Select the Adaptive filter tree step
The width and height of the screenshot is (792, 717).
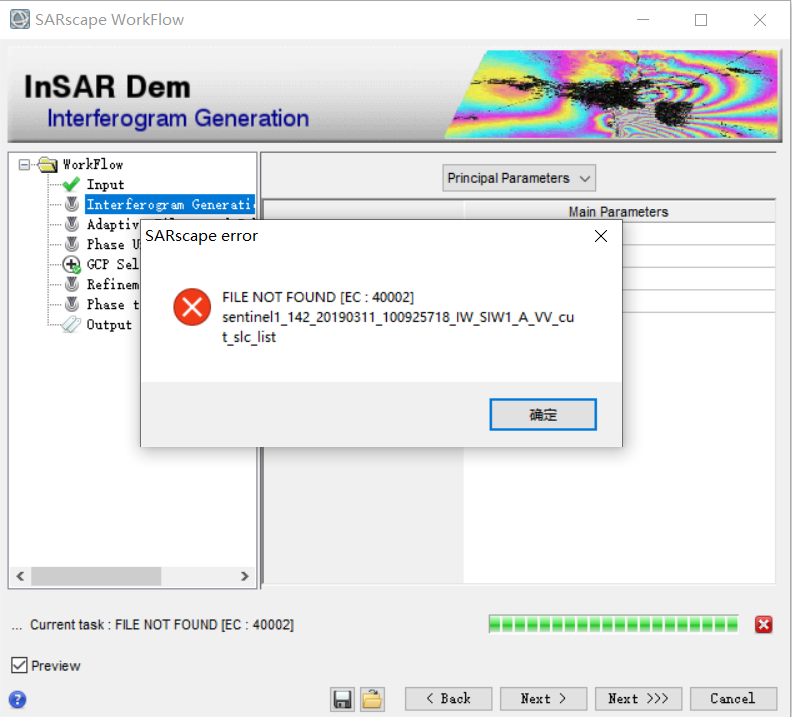(113, 224)
